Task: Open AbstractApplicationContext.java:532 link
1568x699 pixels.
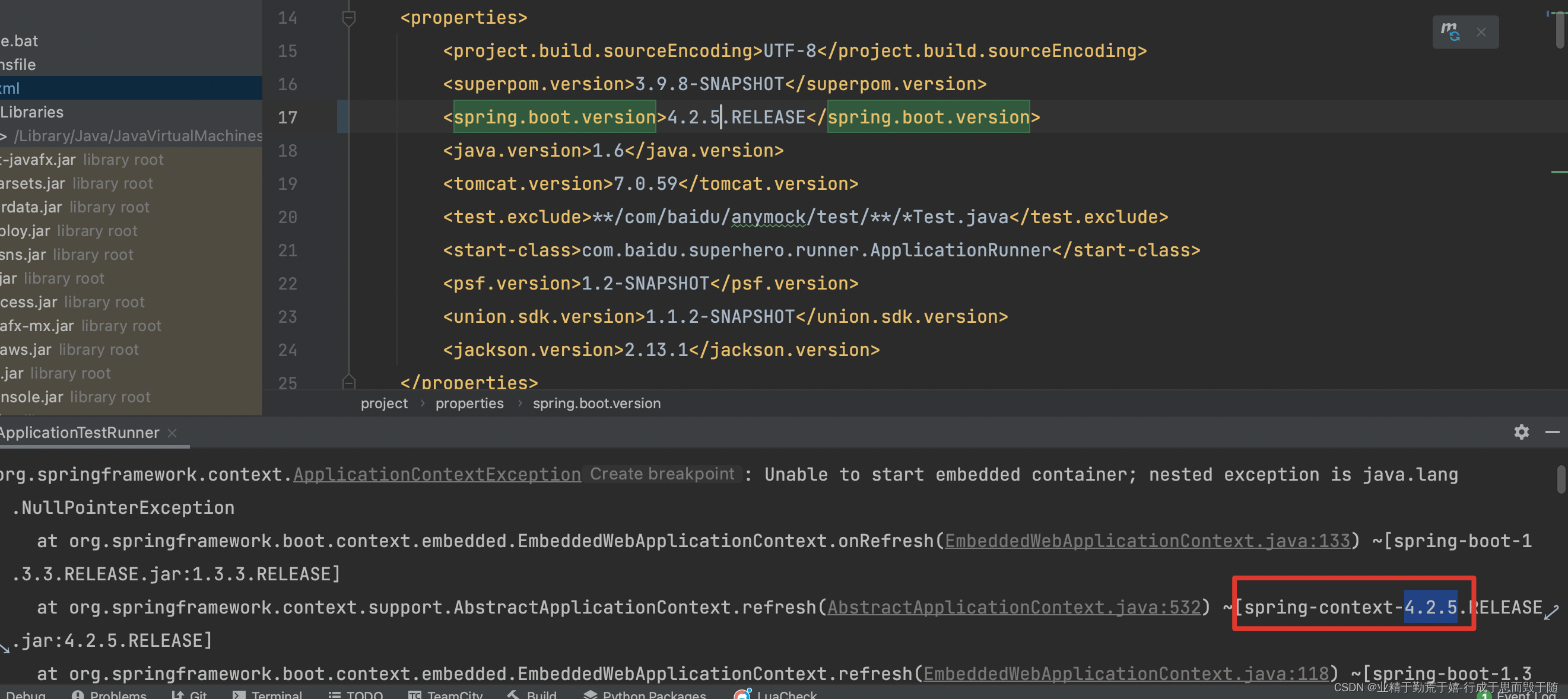Action: (x=1014, y=607)
